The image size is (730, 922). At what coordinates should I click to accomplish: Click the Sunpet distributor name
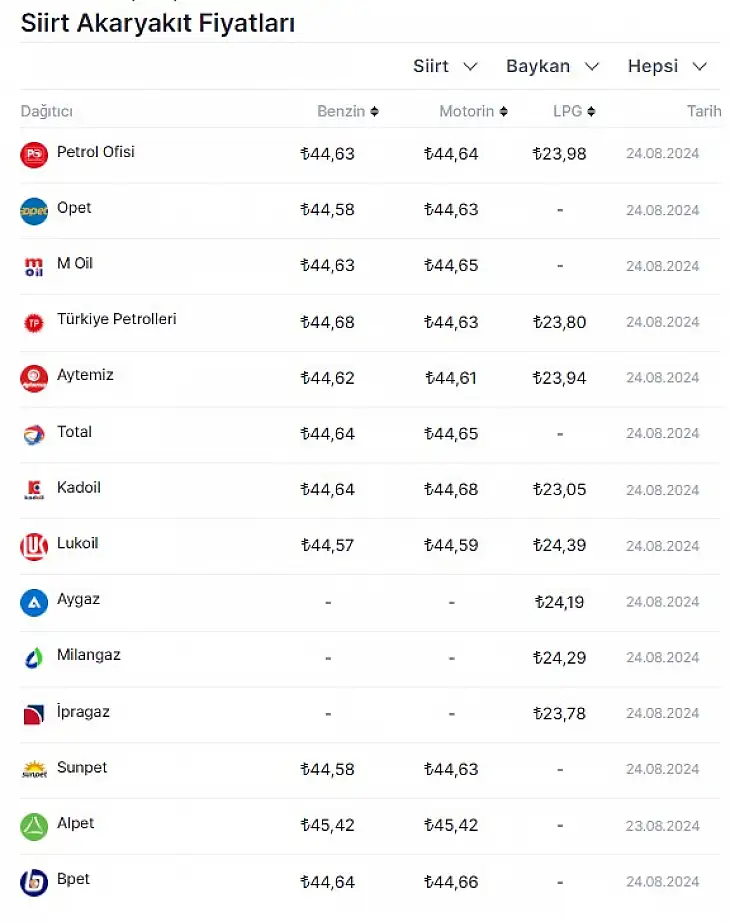82,767
